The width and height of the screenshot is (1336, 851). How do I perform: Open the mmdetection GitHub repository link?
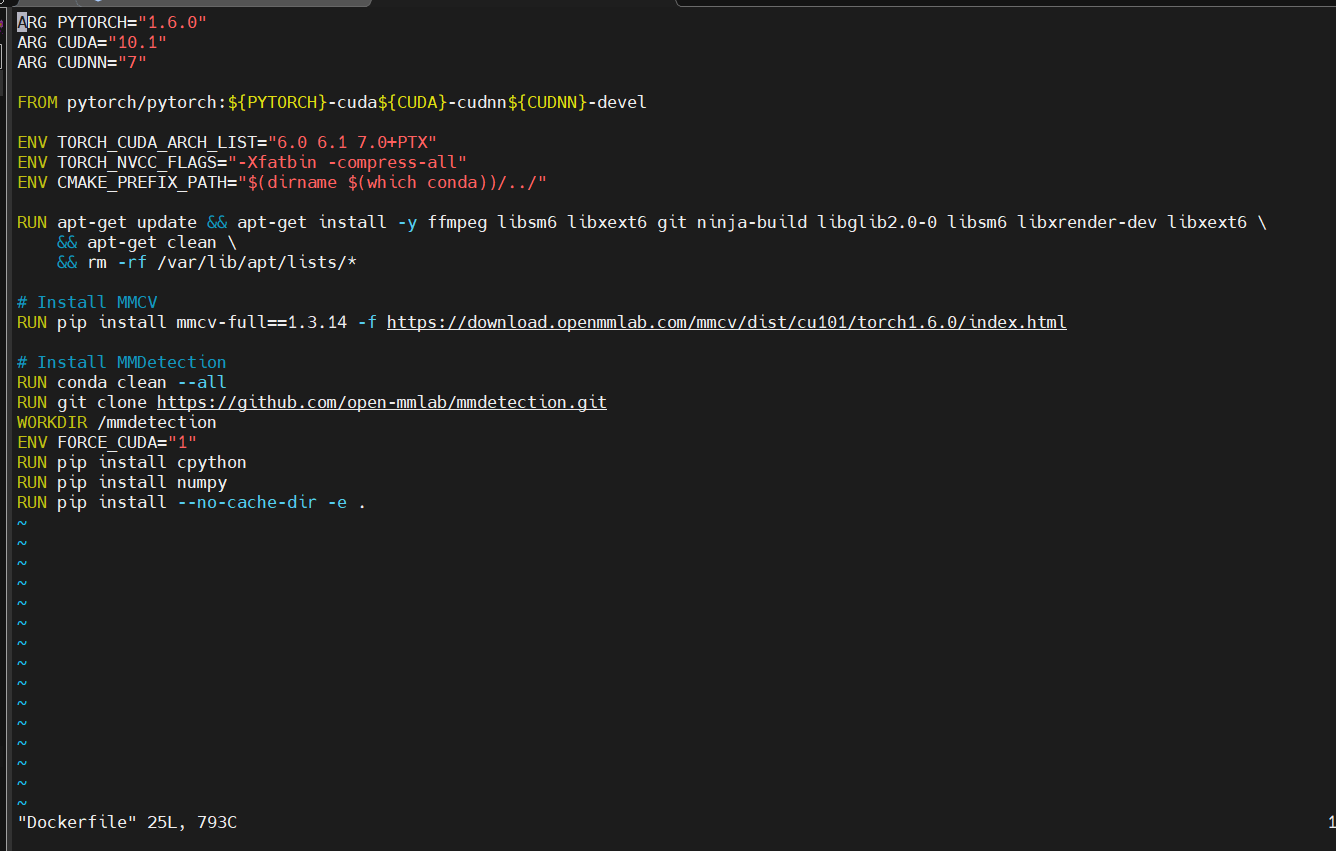point(381,402)
